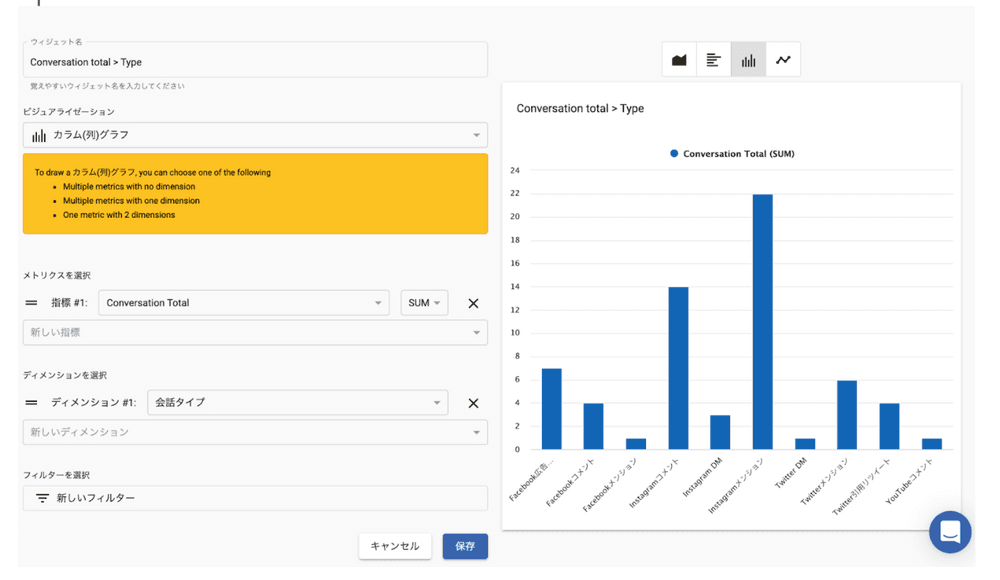
Task: Click the キャンセル button
Action: pyautogui.click(x=395, y=546)
